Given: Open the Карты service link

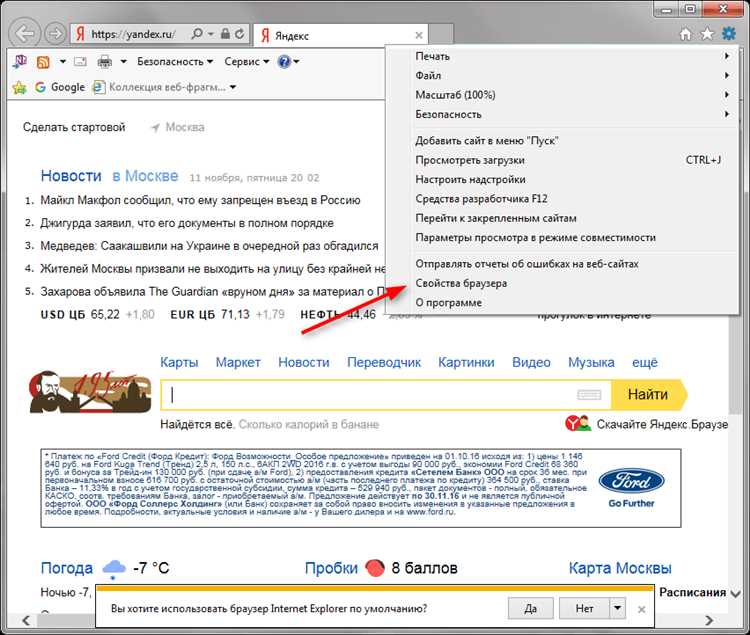Looking at the screenshot, I should coord(179,362).
